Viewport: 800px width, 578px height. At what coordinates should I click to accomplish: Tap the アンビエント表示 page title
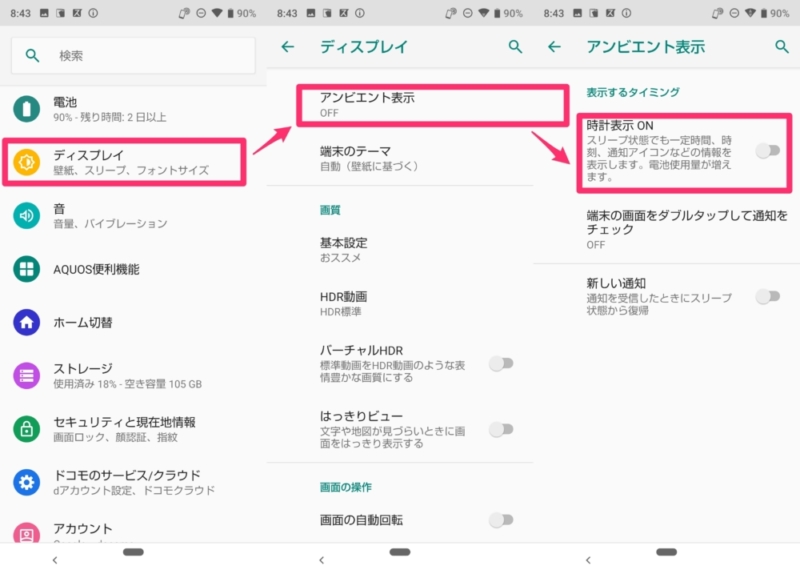[x=645, y=47]
